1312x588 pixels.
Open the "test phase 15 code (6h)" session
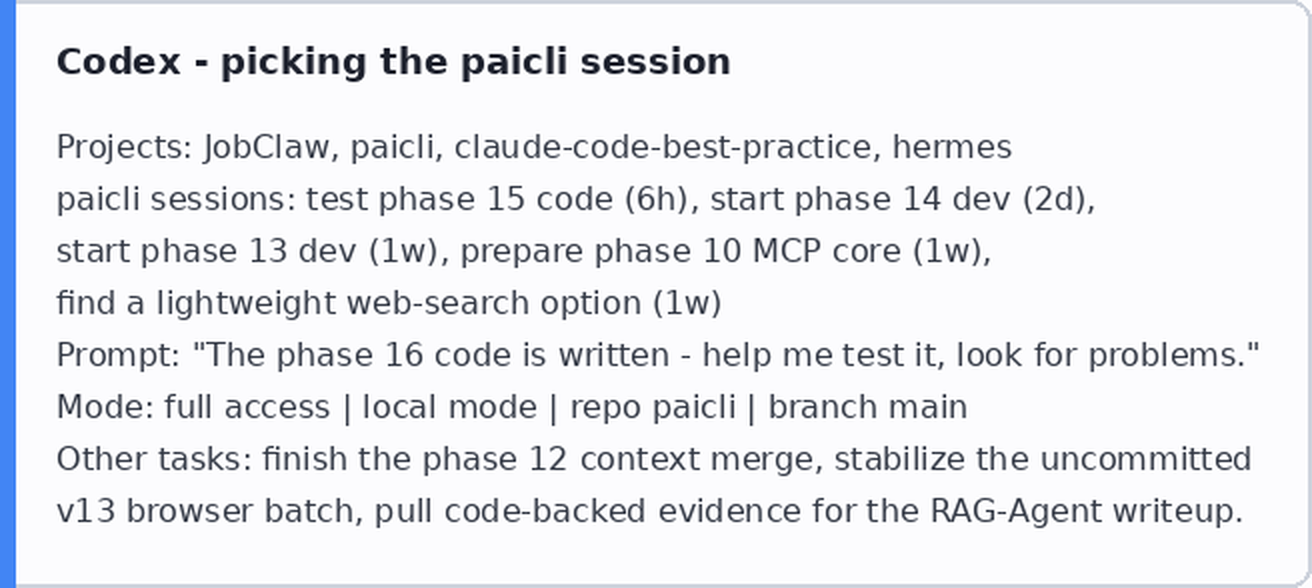click(497, 199)
